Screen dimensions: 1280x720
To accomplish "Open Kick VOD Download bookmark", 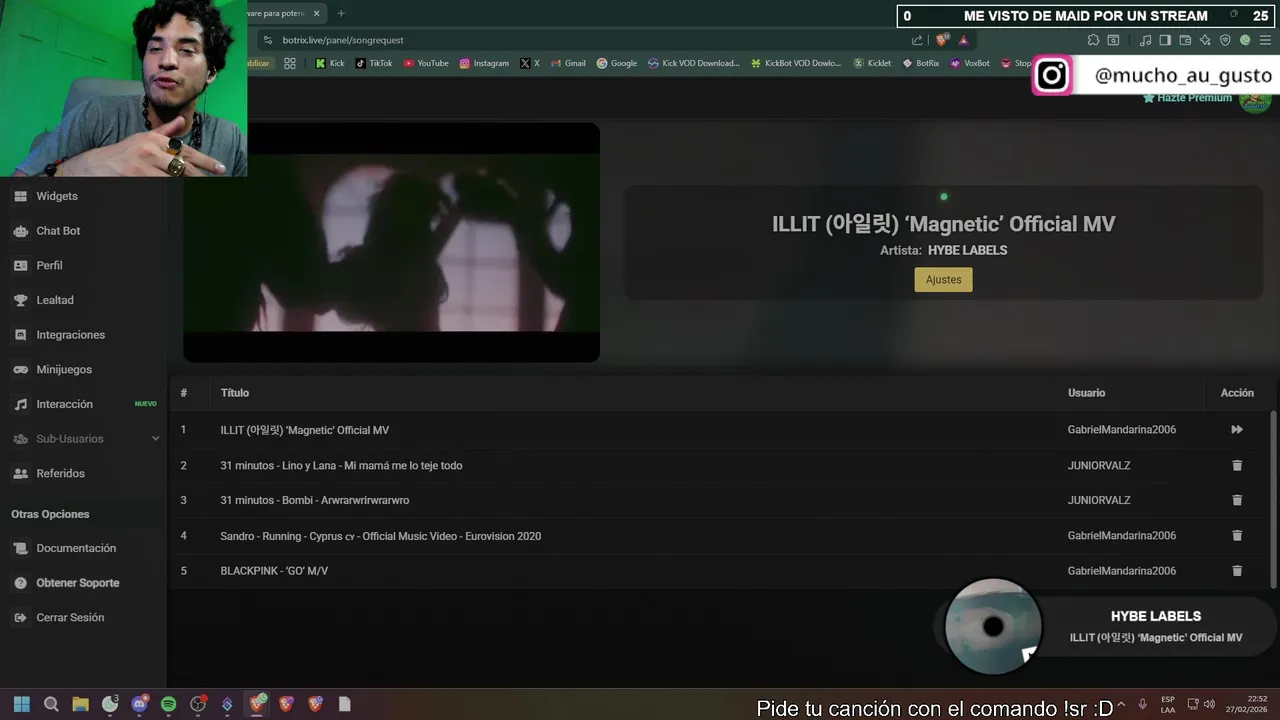I will coord(693,63).
